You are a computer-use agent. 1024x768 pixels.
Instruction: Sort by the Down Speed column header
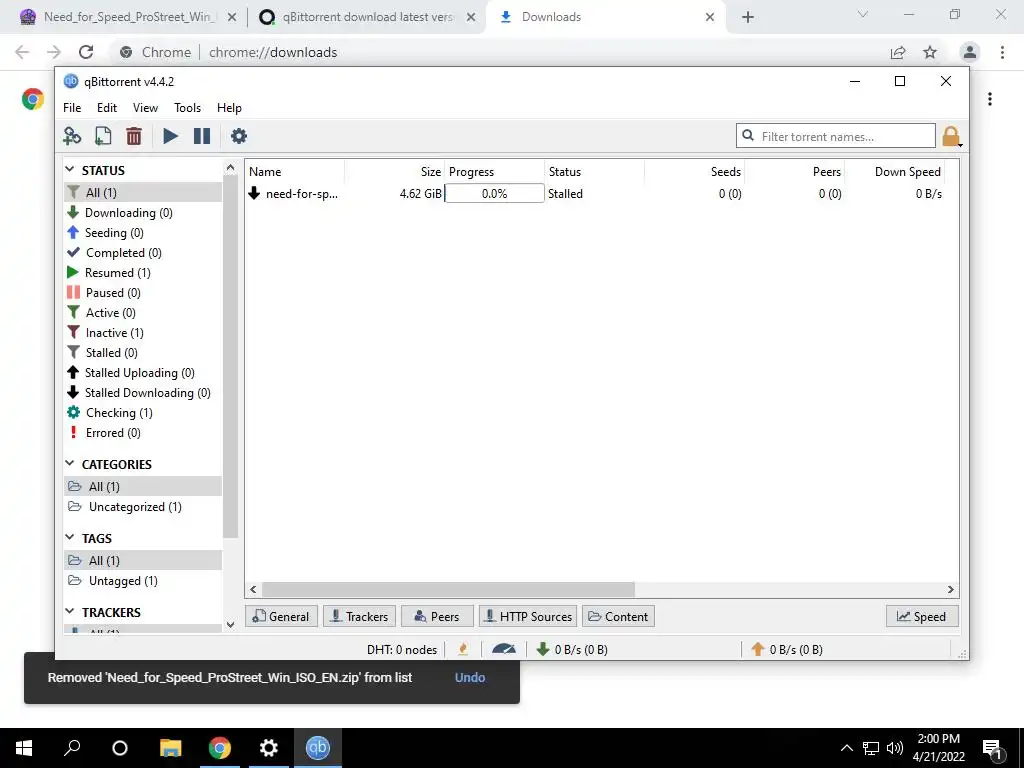[895, 172]
